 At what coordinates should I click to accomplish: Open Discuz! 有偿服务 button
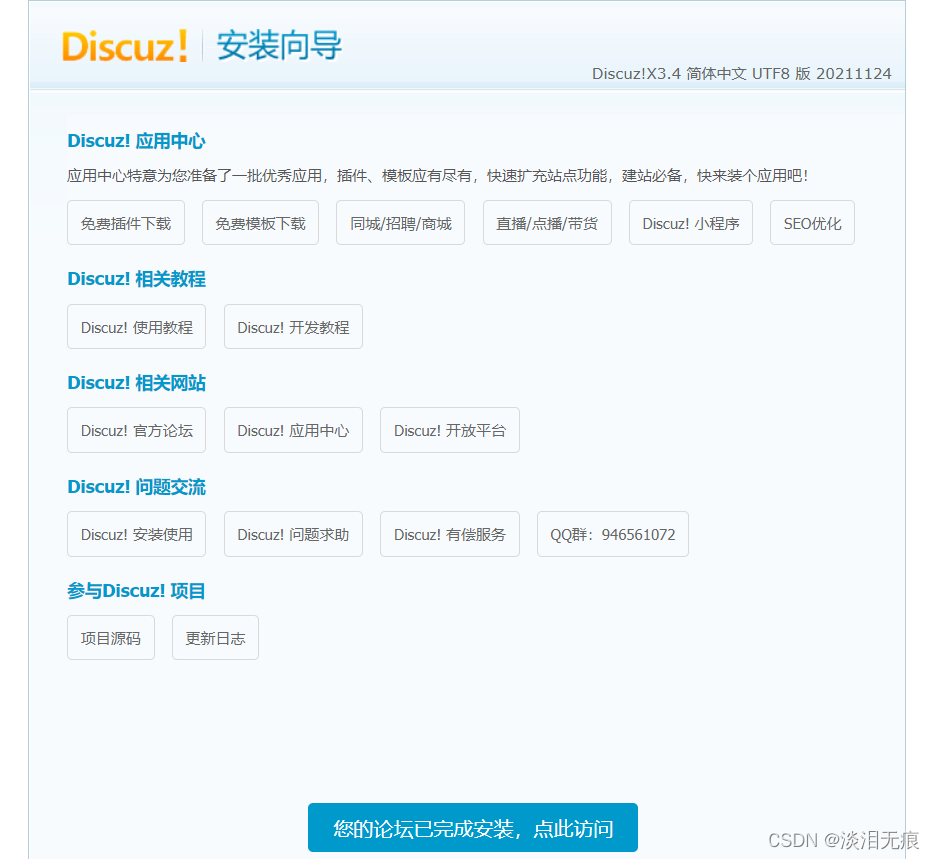point(450,534)
